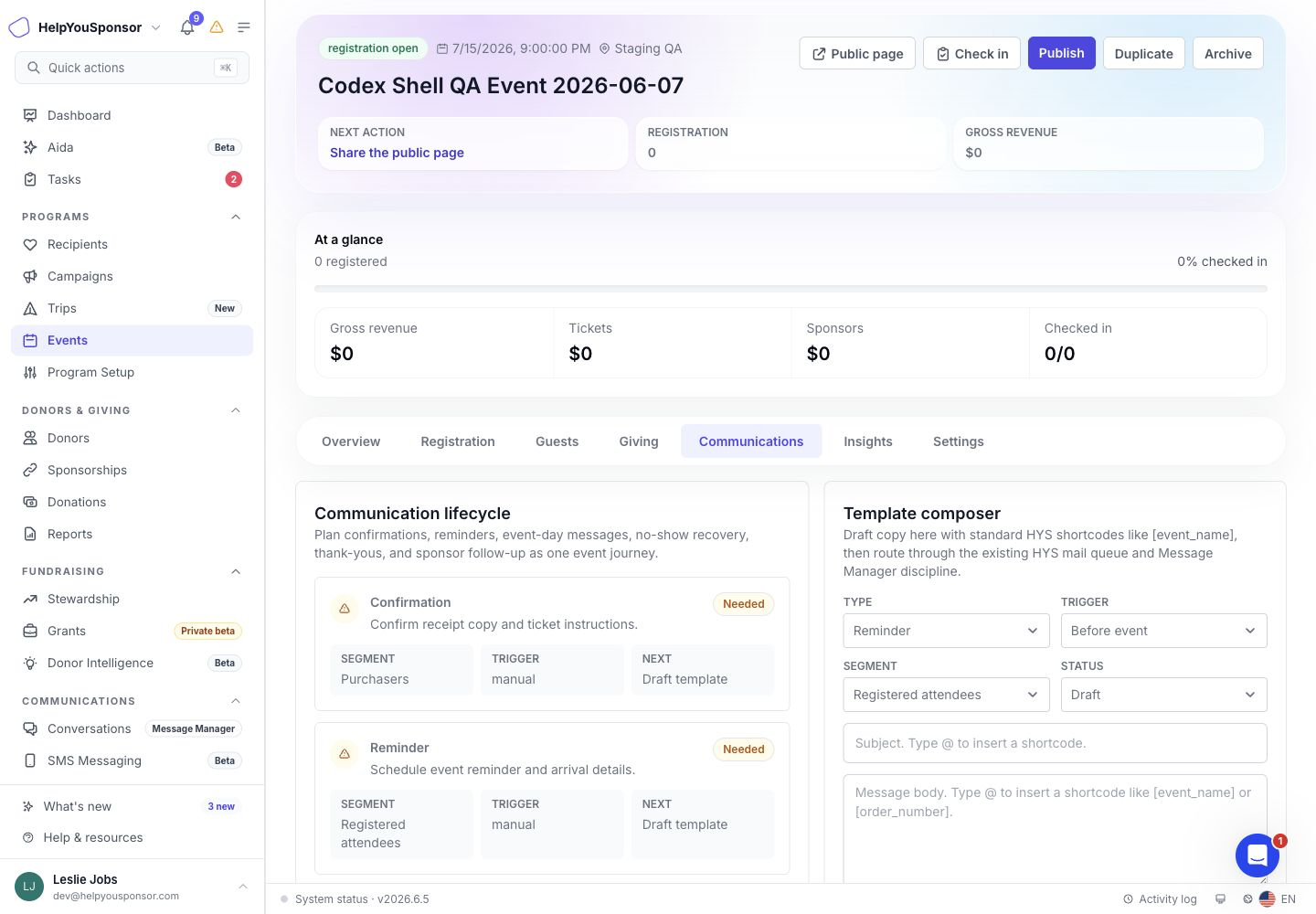The width and height of the screenshot is (1316, 914).
Task: Click the Donors people icon
Action: (x=30, y=438)
